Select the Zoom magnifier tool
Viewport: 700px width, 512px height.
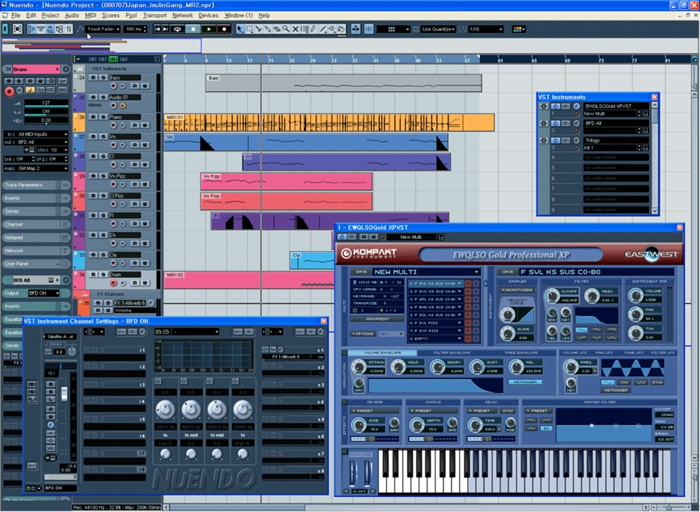[x=286, y=29]
